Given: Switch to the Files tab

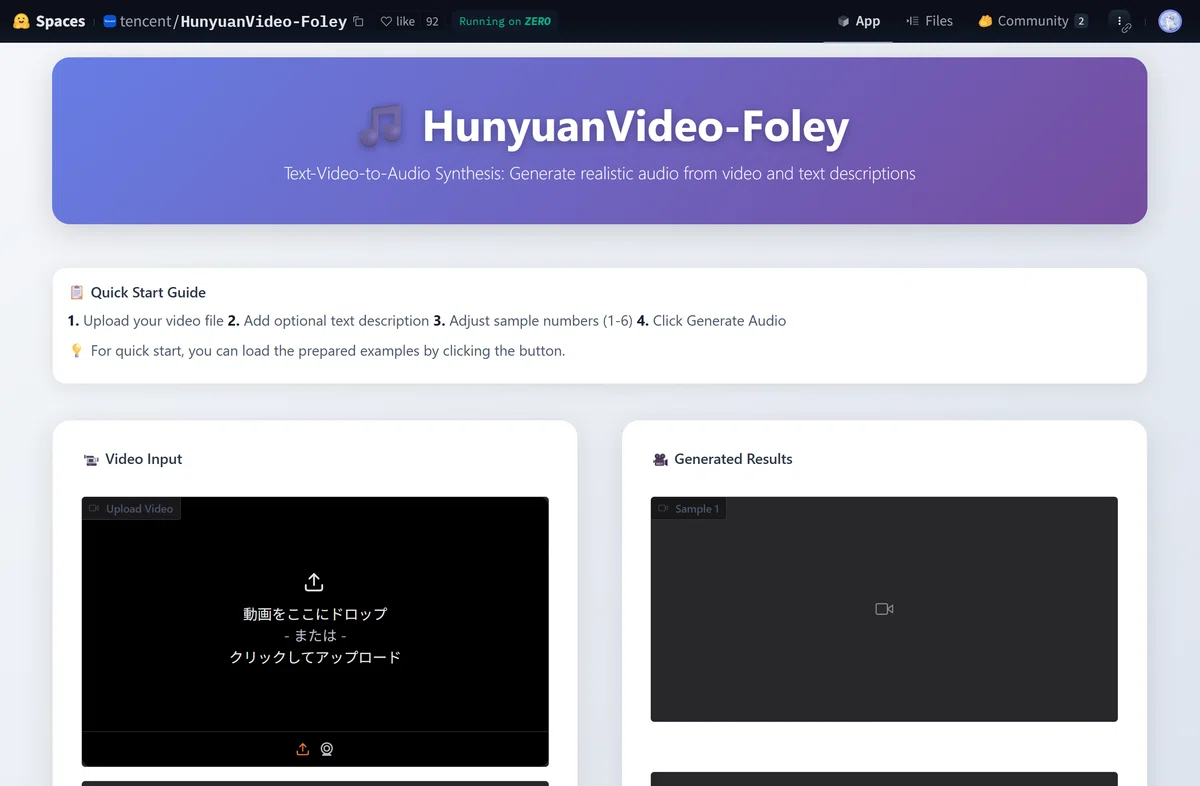Looking at the screenshot, I should coord(929,21).
